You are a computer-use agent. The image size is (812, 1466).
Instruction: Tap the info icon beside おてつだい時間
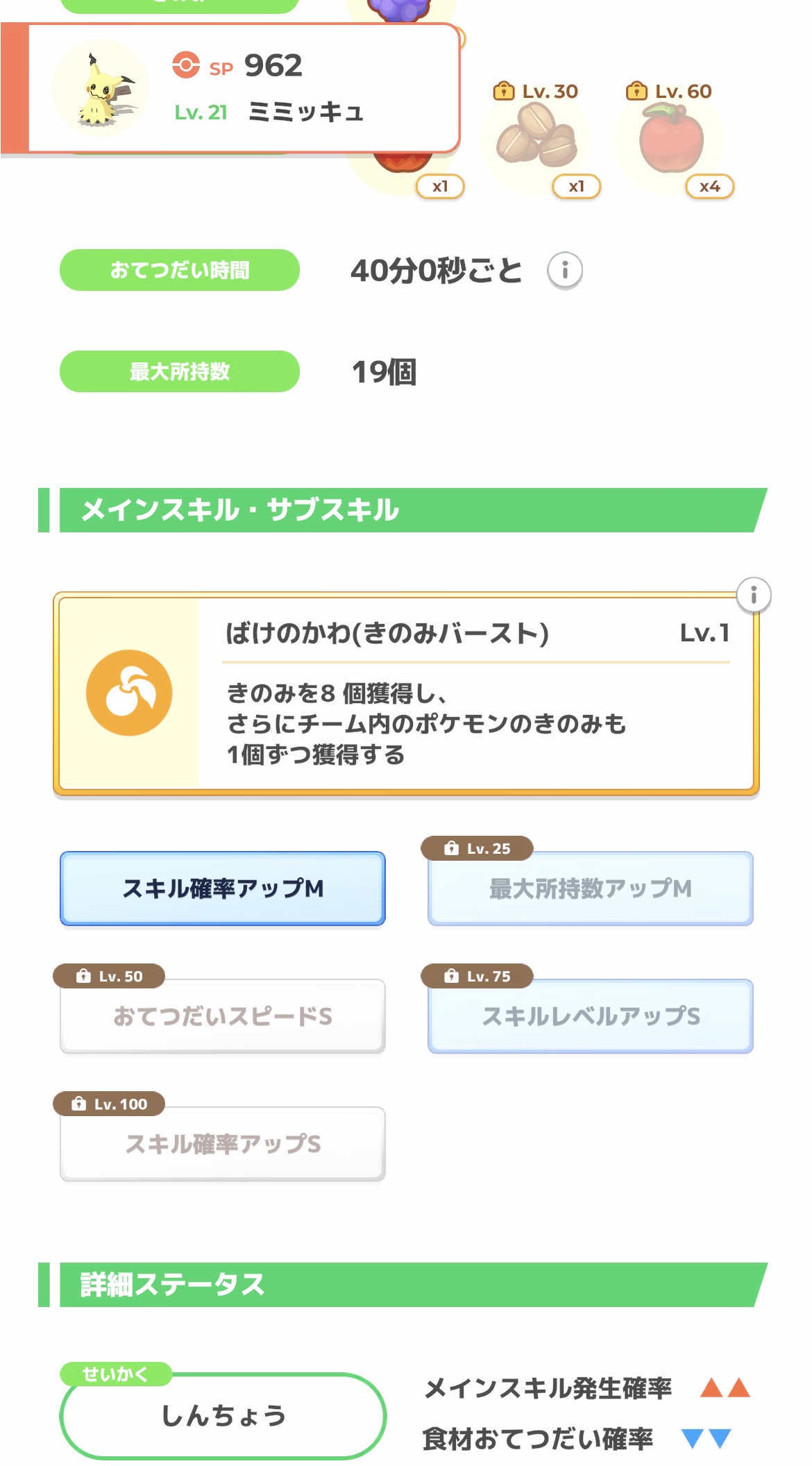pyautogui.click(x=564, y=270)
